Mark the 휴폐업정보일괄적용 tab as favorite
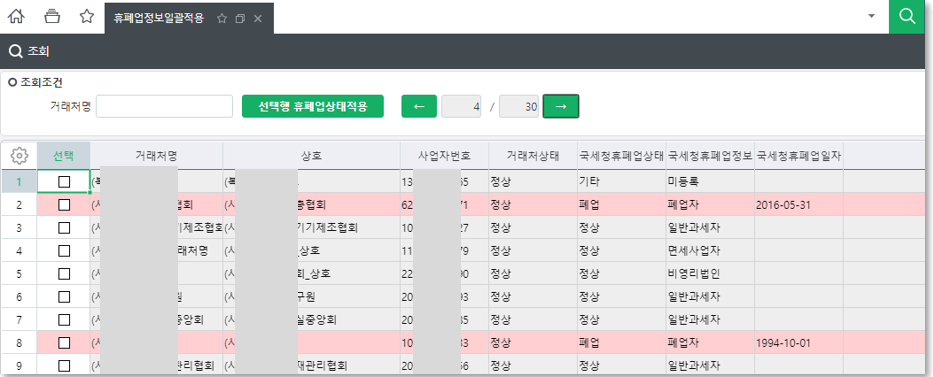 (222, 18)
